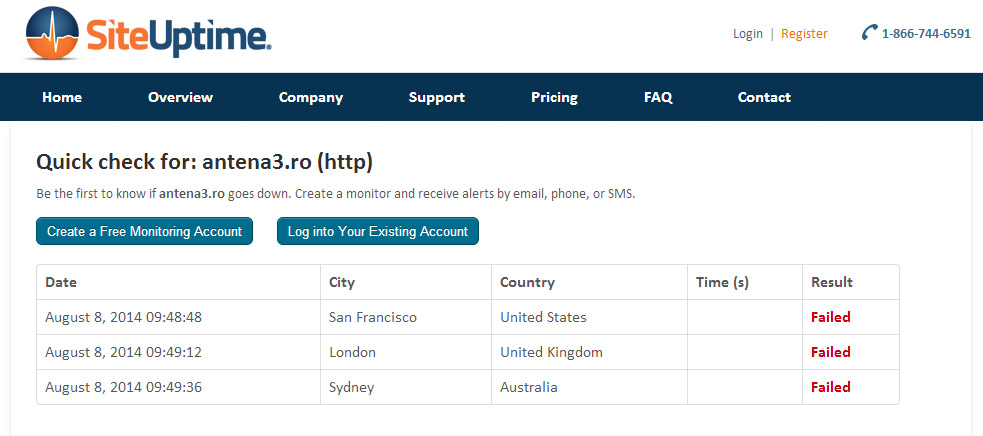The image size is (983, 436).
Task: Open the Company page in navigation
Action: tap(311, 97)
